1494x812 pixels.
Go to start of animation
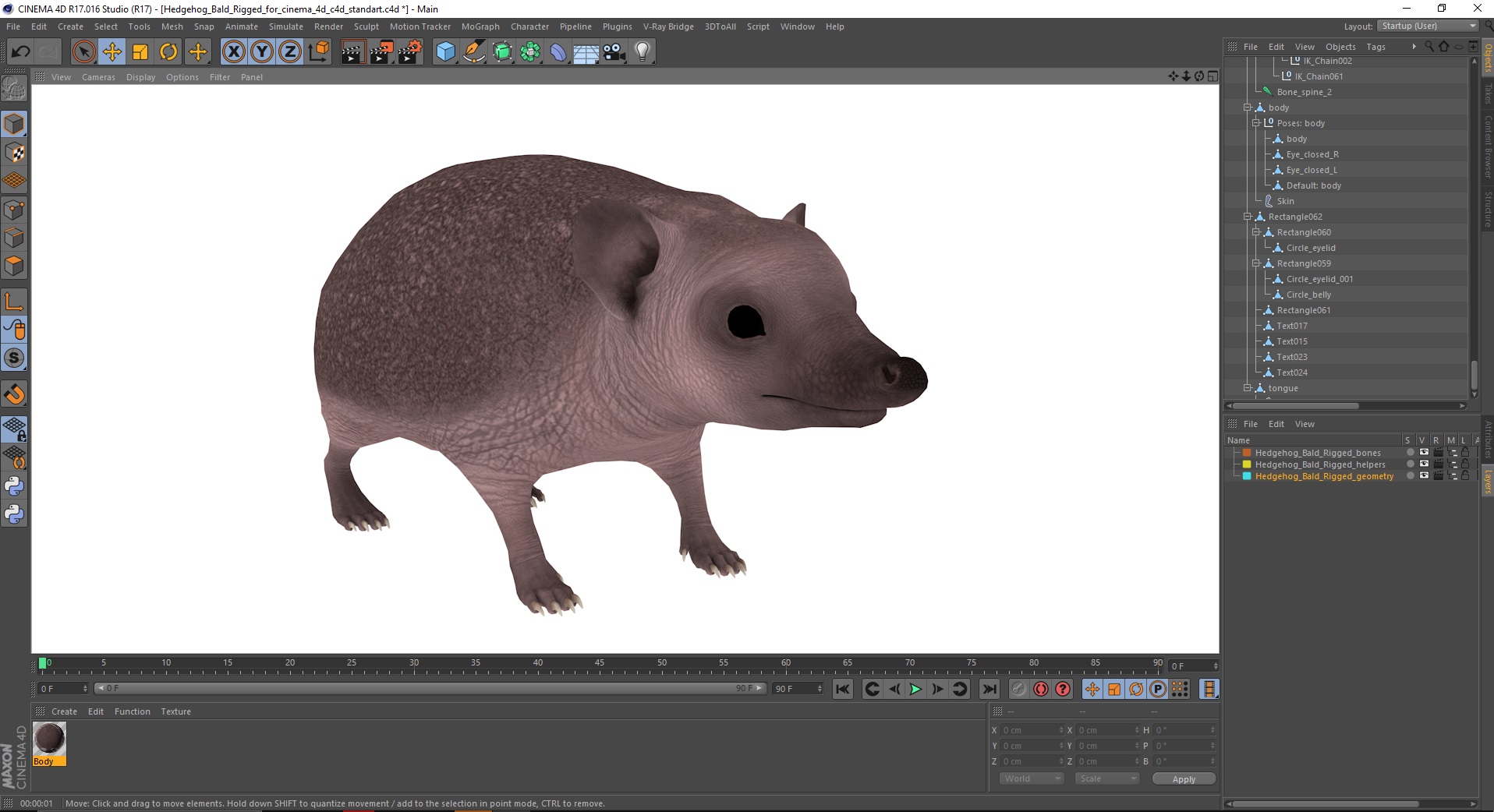click(x=842, y=689)
